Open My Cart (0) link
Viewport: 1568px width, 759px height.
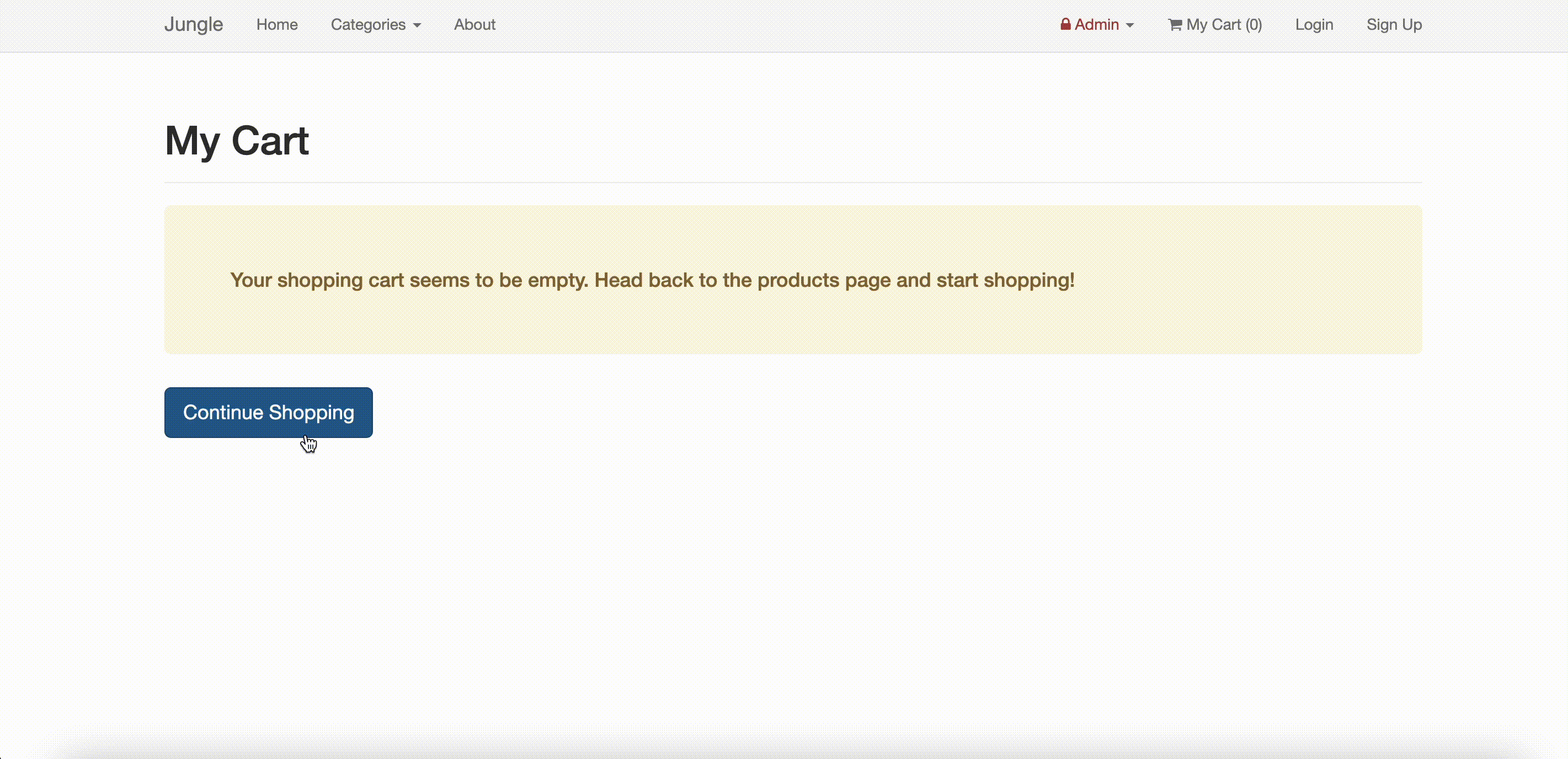(x=1215, y=24)
